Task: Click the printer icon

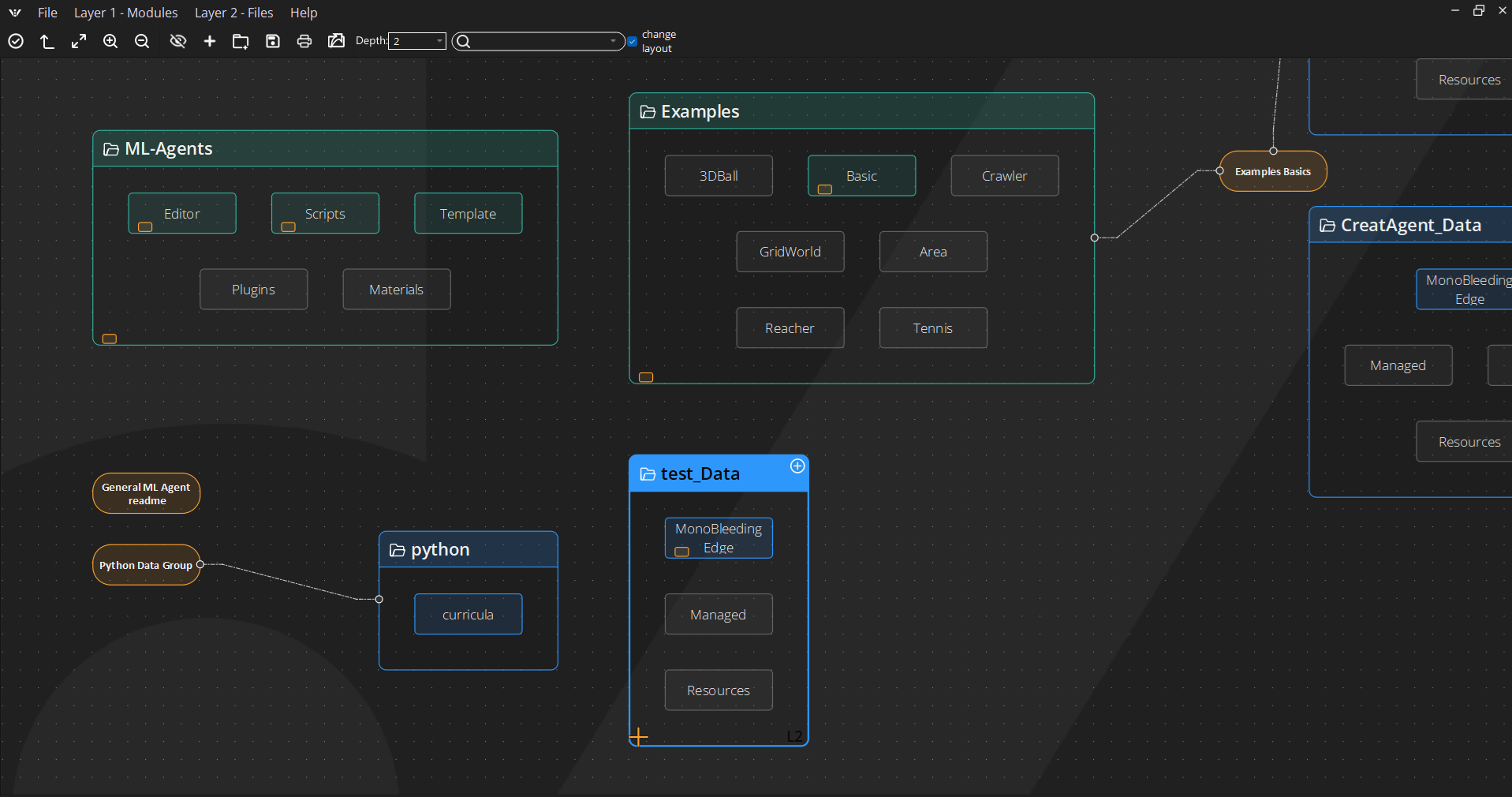Action: (x=304, y=41)
